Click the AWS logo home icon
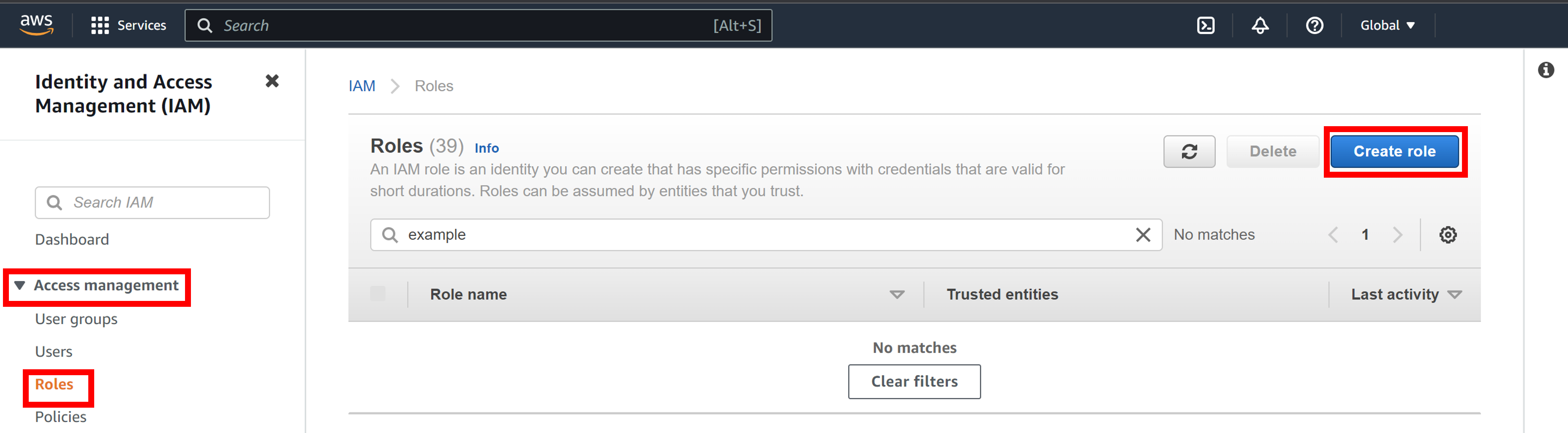The image size is (1568, 433). 36,25
